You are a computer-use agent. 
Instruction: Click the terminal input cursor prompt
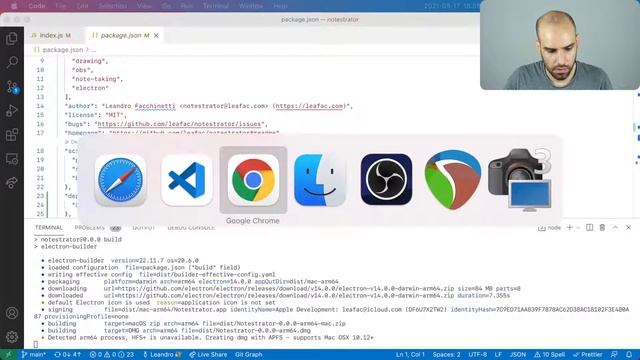pos(36,344)
